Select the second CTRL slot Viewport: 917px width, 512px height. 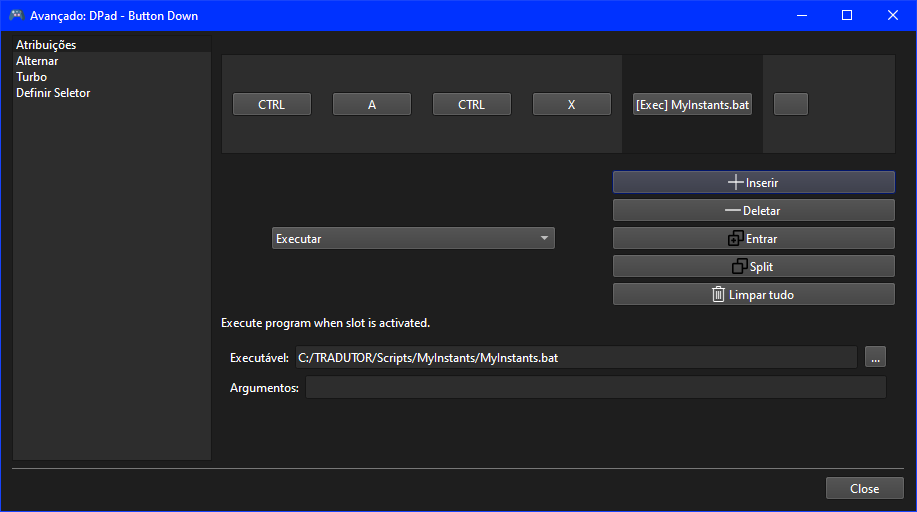pyautogui.click(x=472, y=104)
